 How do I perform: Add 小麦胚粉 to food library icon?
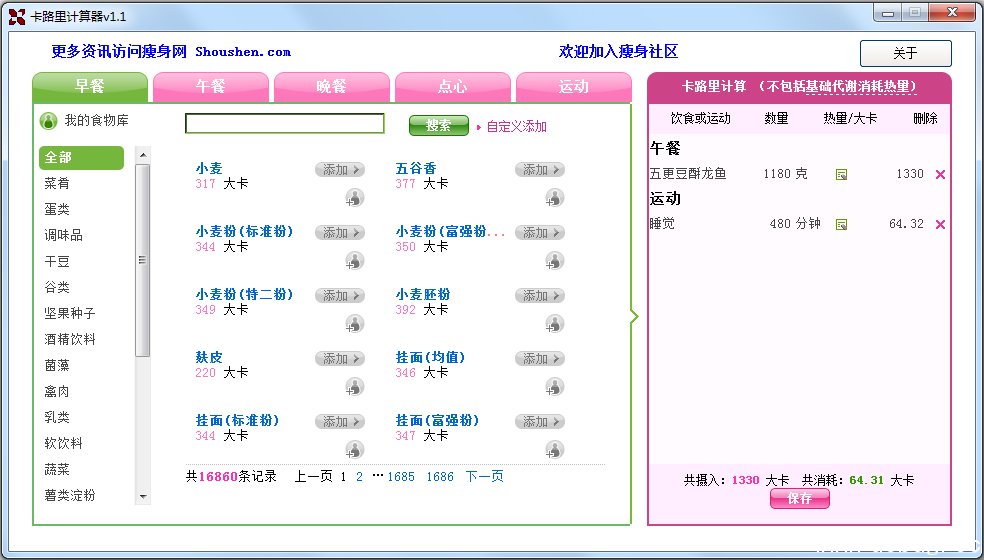click(554, 324)
